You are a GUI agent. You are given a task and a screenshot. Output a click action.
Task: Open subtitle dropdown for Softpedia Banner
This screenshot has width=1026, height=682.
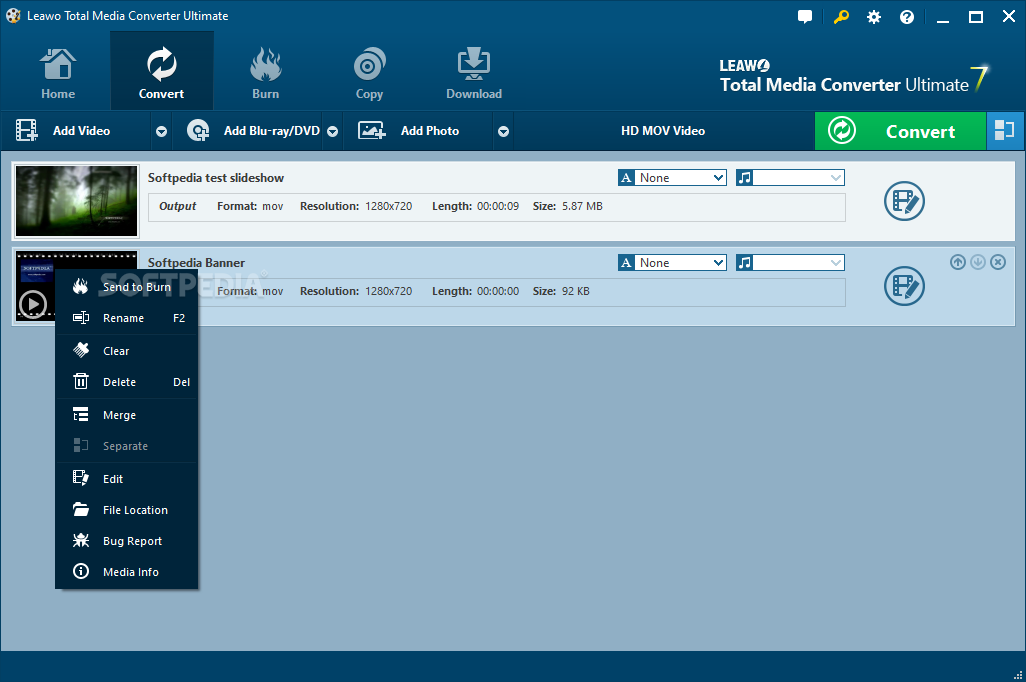click(672, 262)
